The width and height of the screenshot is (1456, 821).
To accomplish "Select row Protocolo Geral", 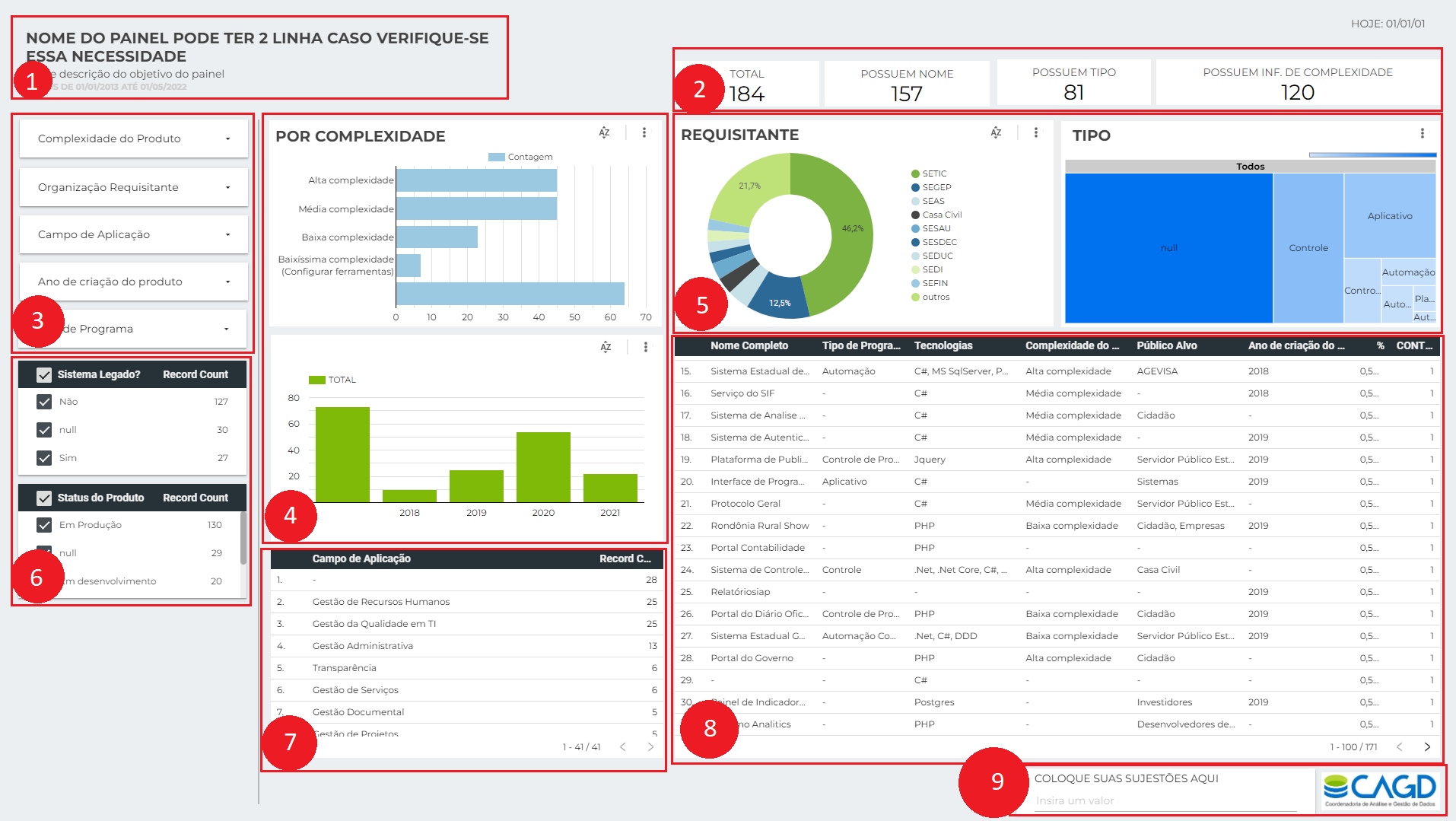I will tap(1057, 504).
